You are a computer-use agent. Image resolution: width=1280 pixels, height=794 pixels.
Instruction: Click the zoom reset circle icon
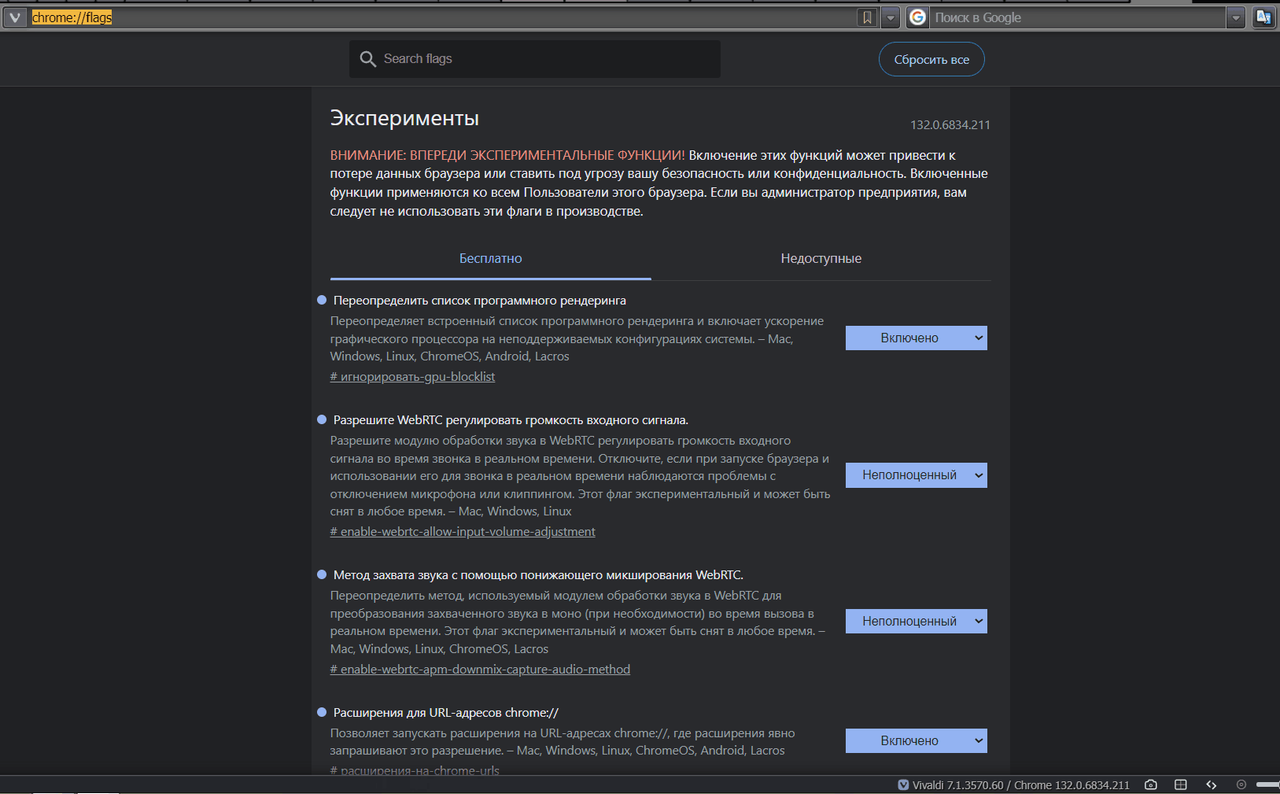coord(1241,785)
